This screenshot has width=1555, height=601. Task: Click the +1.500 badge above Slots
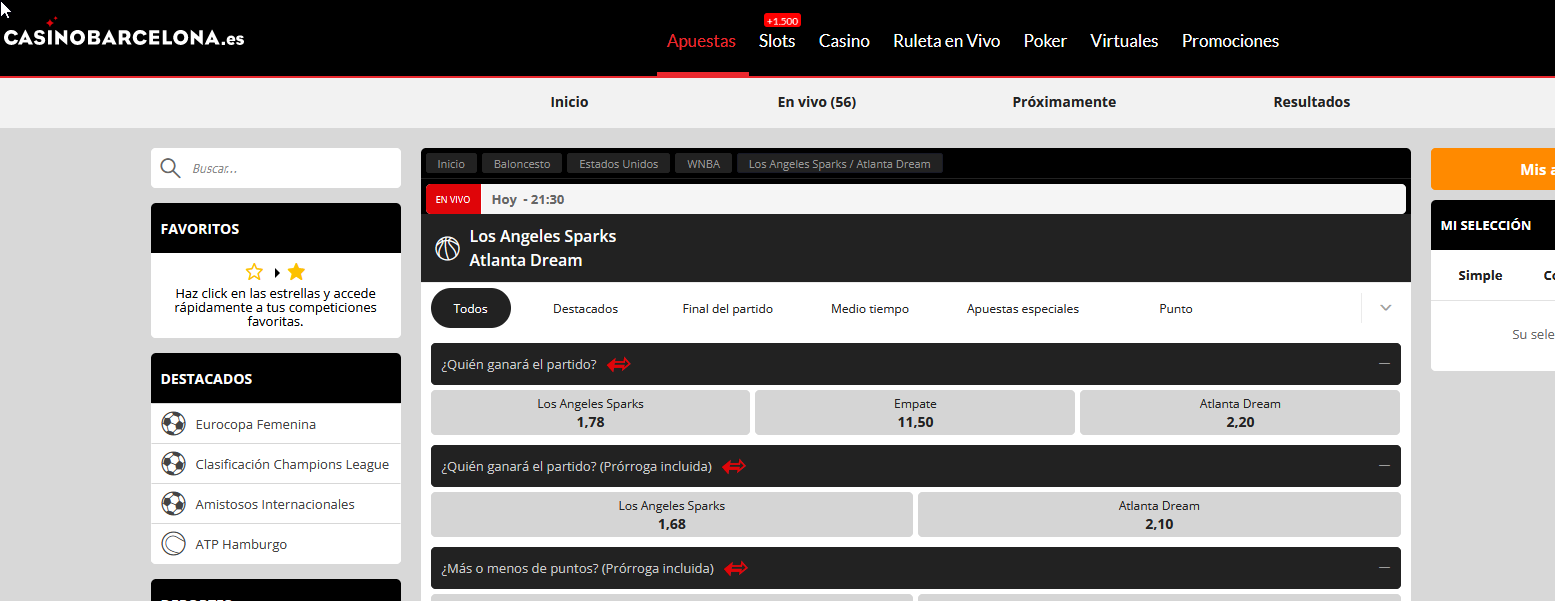[782, 21]
